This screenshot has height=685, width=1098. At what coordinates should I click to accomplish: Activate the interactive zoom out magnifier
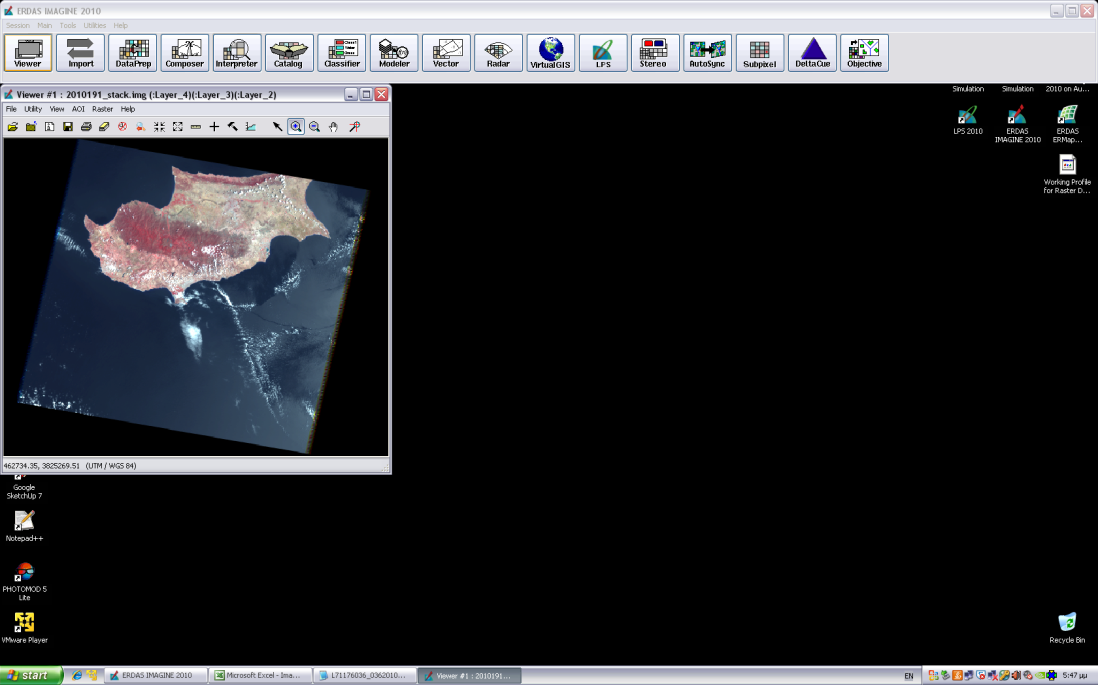[x=314, y=127]
